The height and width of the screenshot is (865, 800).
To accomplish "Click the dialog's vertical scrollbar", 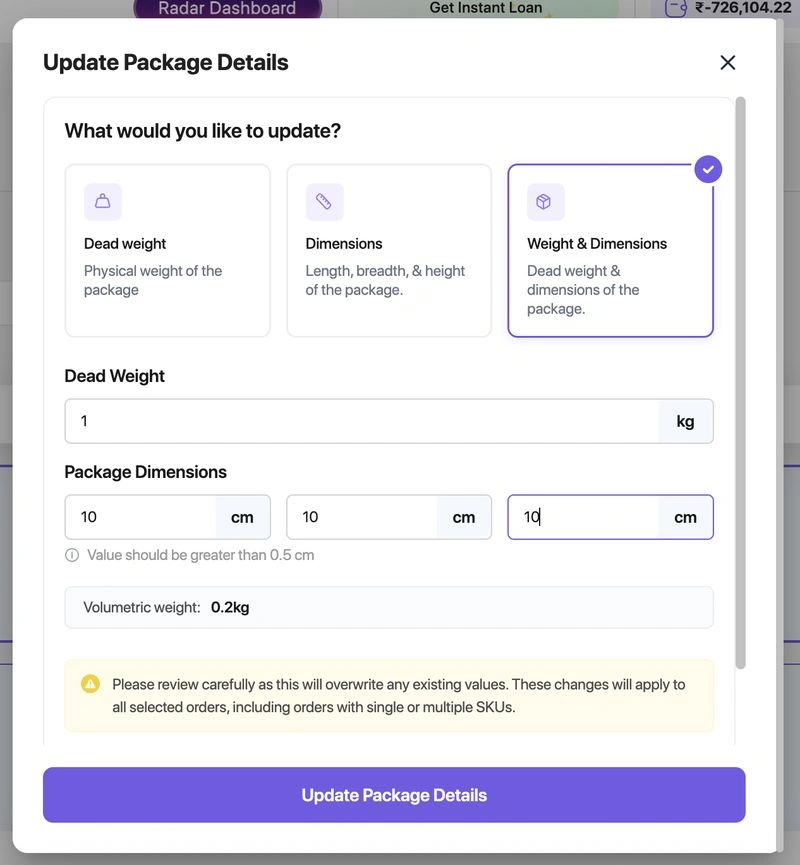I will (x=740, y=383).
